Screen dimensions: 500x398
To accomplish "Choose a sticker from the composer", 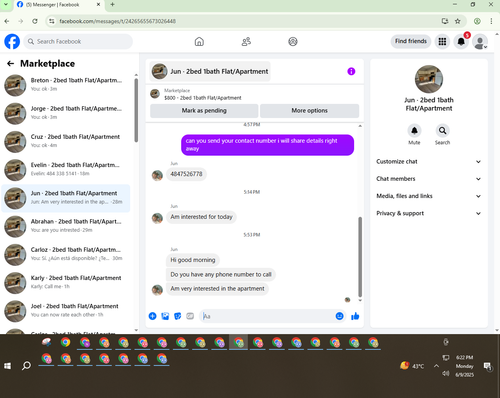I will coord(178,316).
